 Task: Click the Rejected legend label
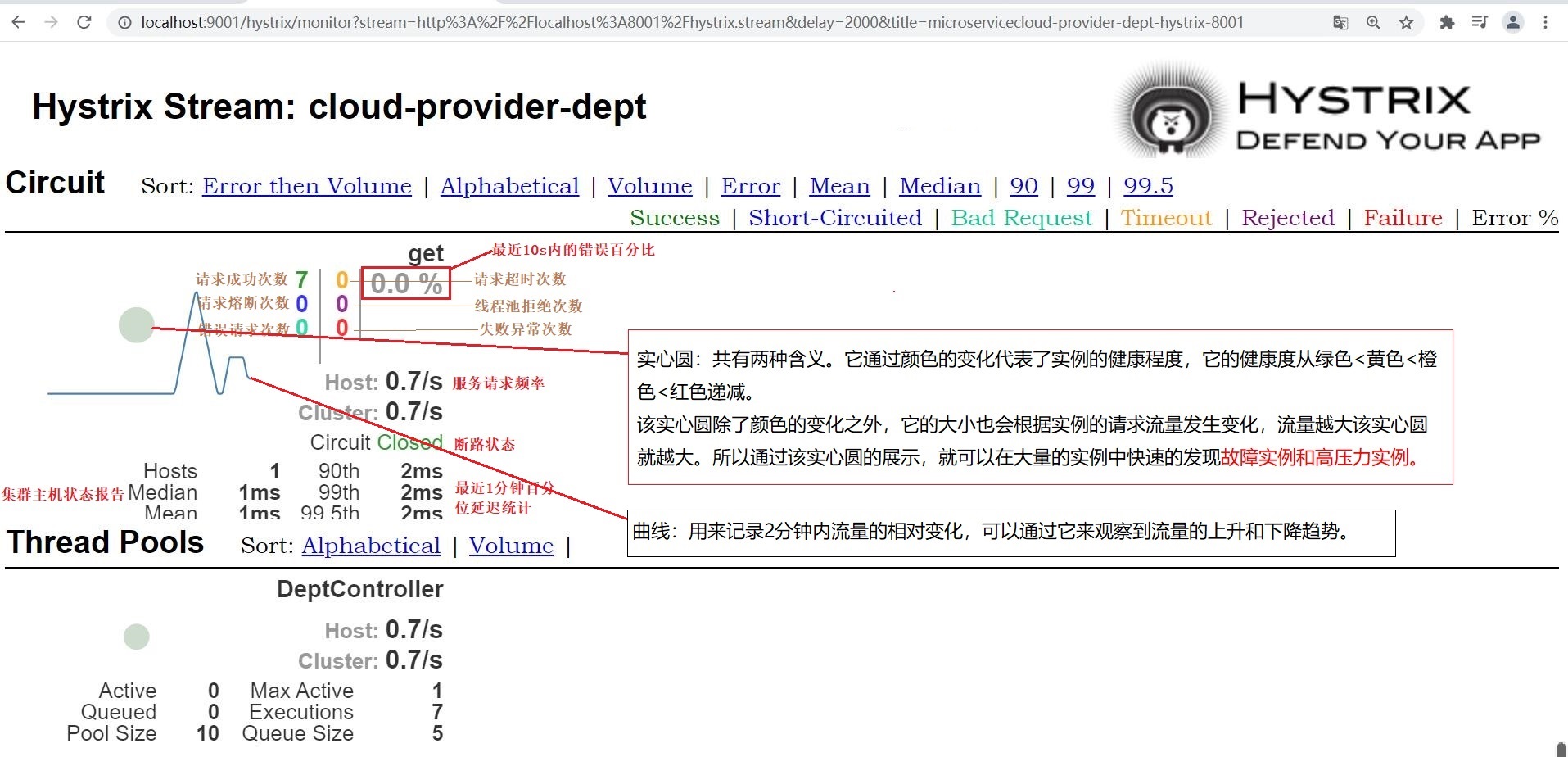coord(1288,218)
